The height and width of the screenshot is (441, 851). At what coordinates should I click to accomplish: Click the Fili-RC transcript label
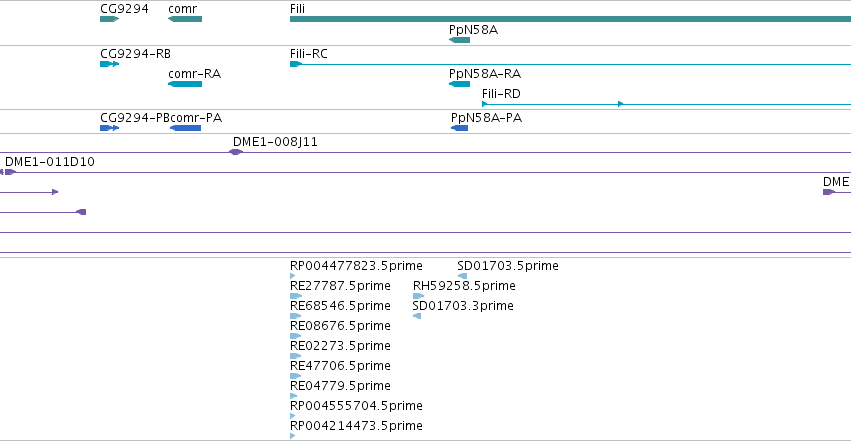click(308, 54)
